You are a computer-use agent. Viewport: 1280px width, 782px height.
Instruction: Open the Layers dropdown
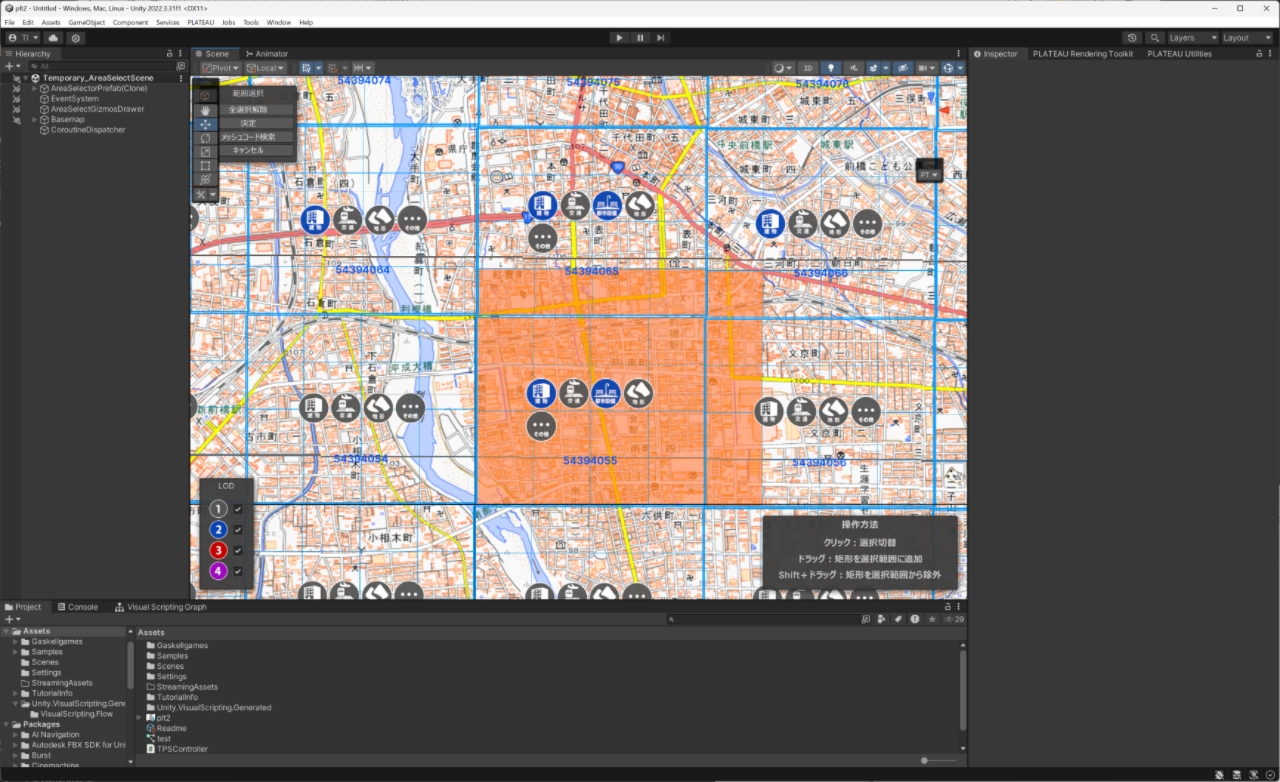point(1193,38)
